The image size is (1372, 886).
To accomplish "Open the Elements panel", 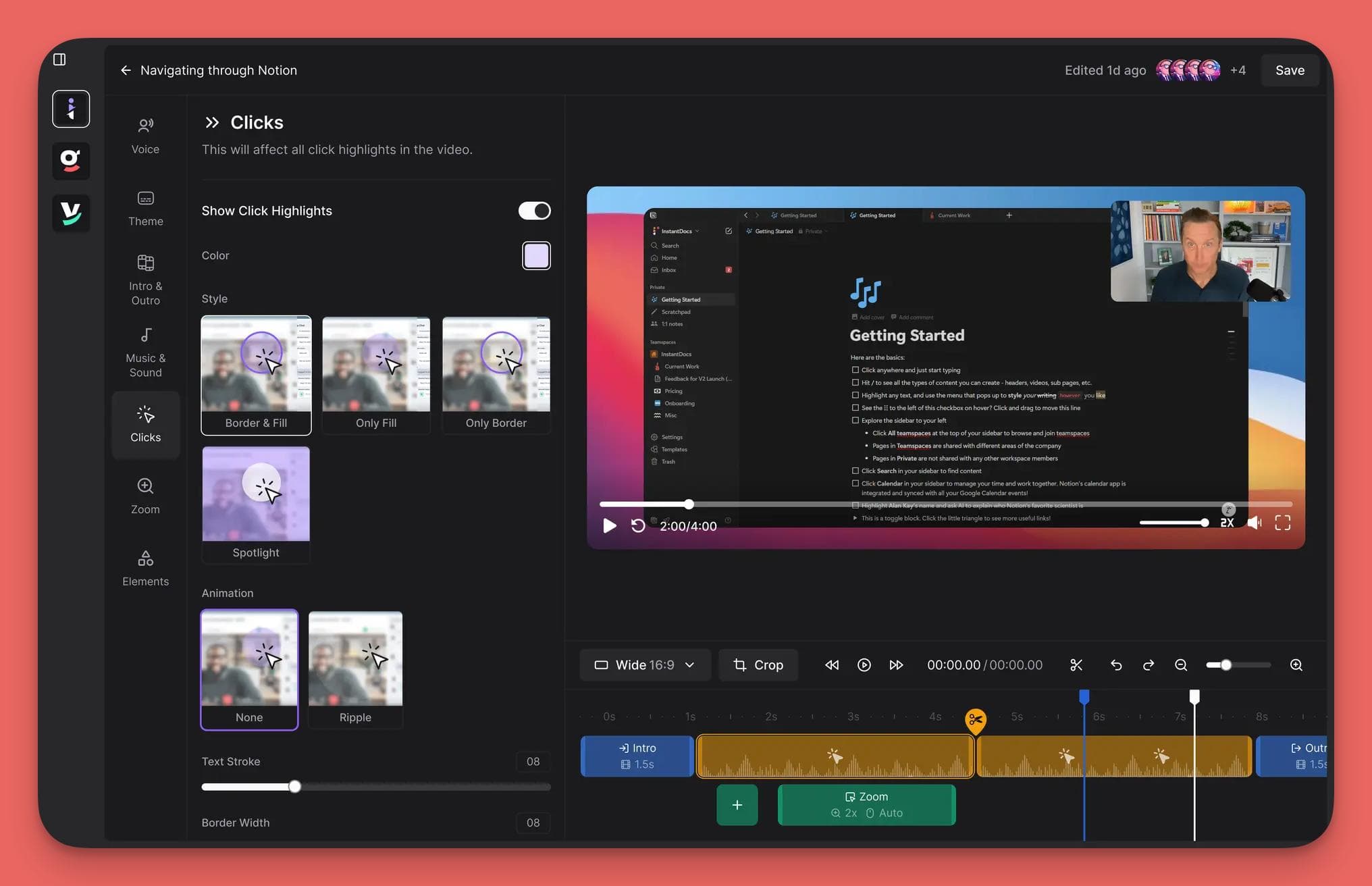I will click(145, 567).
